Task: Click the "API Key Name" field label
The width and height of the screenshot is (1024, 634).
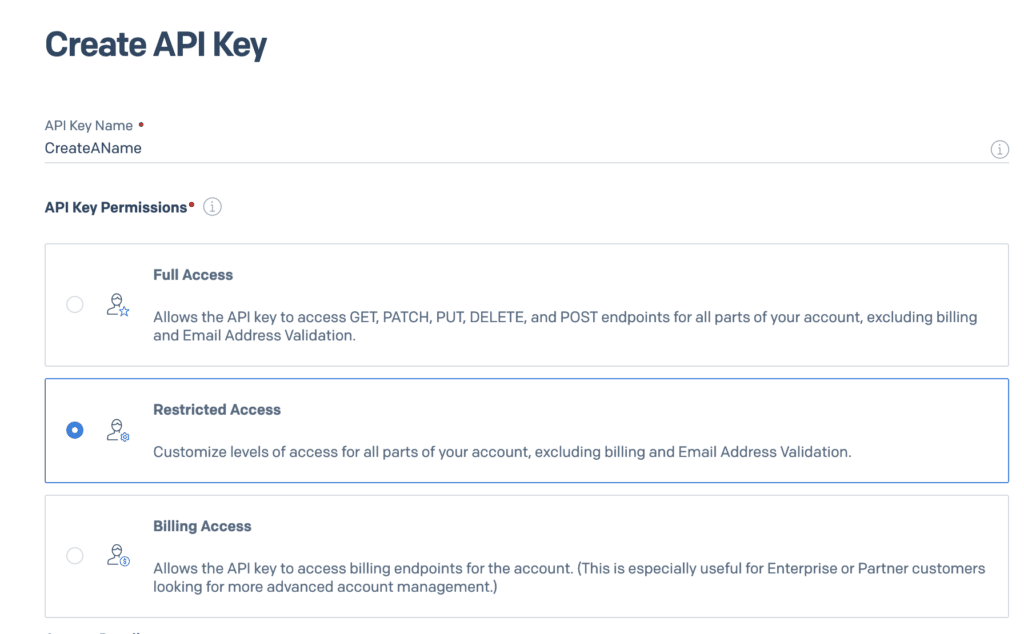Action: point(89,126)
